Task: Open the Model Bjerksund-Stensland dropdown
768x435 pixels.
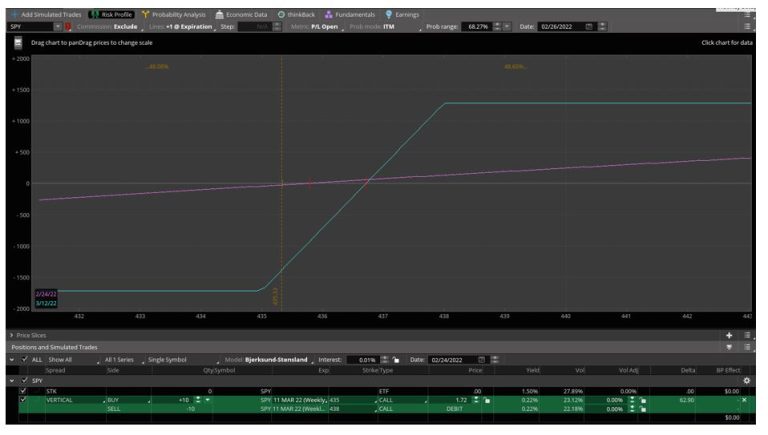Action: [x=269, y=360]
